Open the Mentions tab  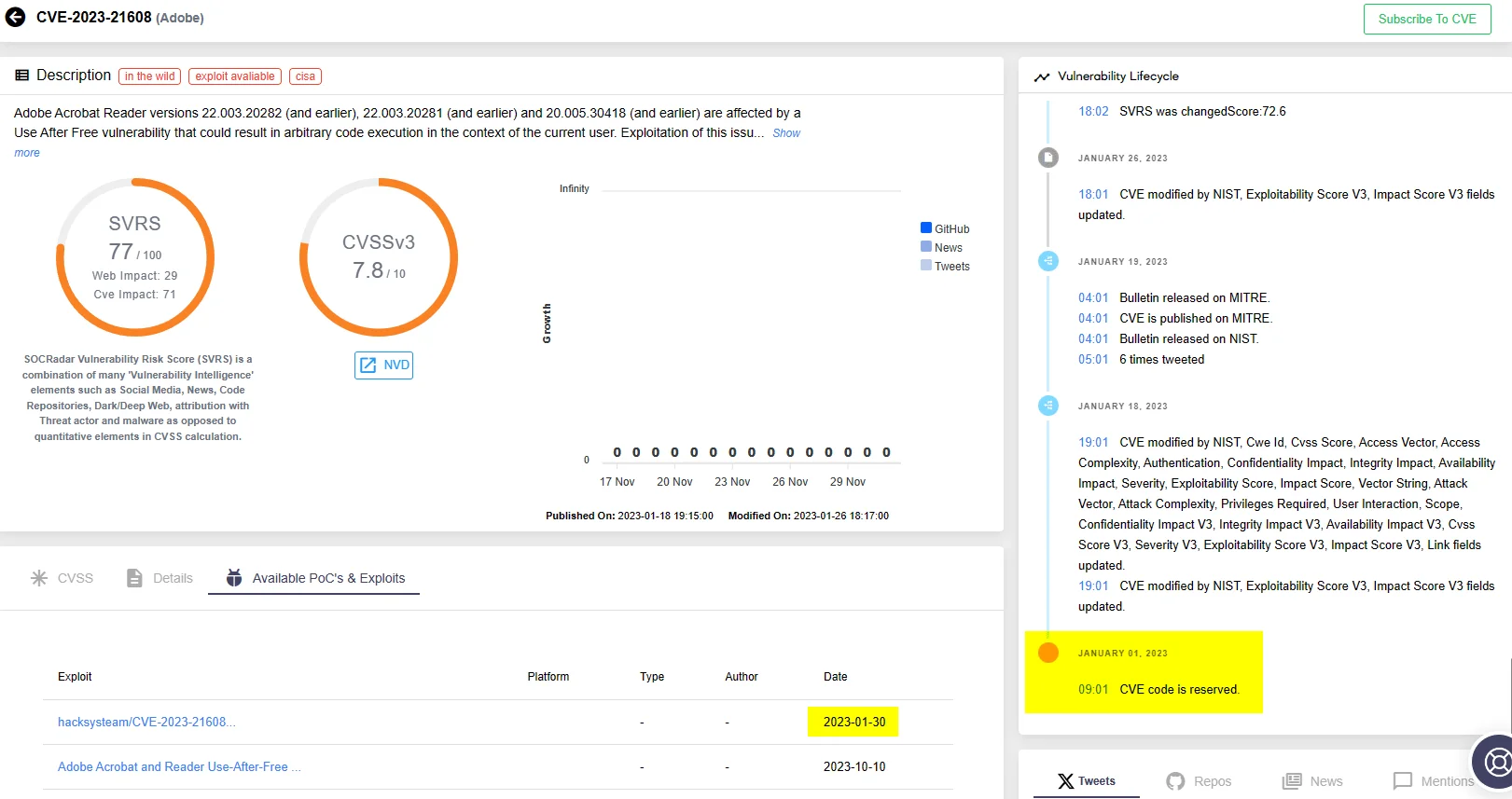(x=1434, y=781)
